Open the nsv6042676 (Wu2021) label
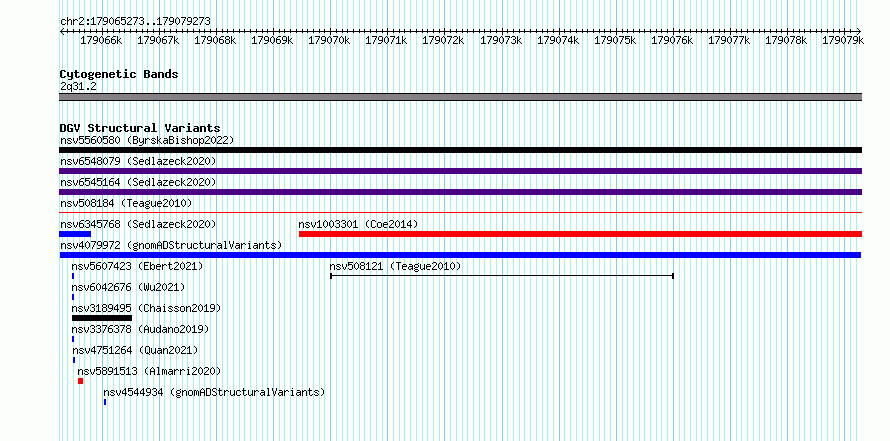The width and height of the screenshot is (890, 441). tap(128, 287)
